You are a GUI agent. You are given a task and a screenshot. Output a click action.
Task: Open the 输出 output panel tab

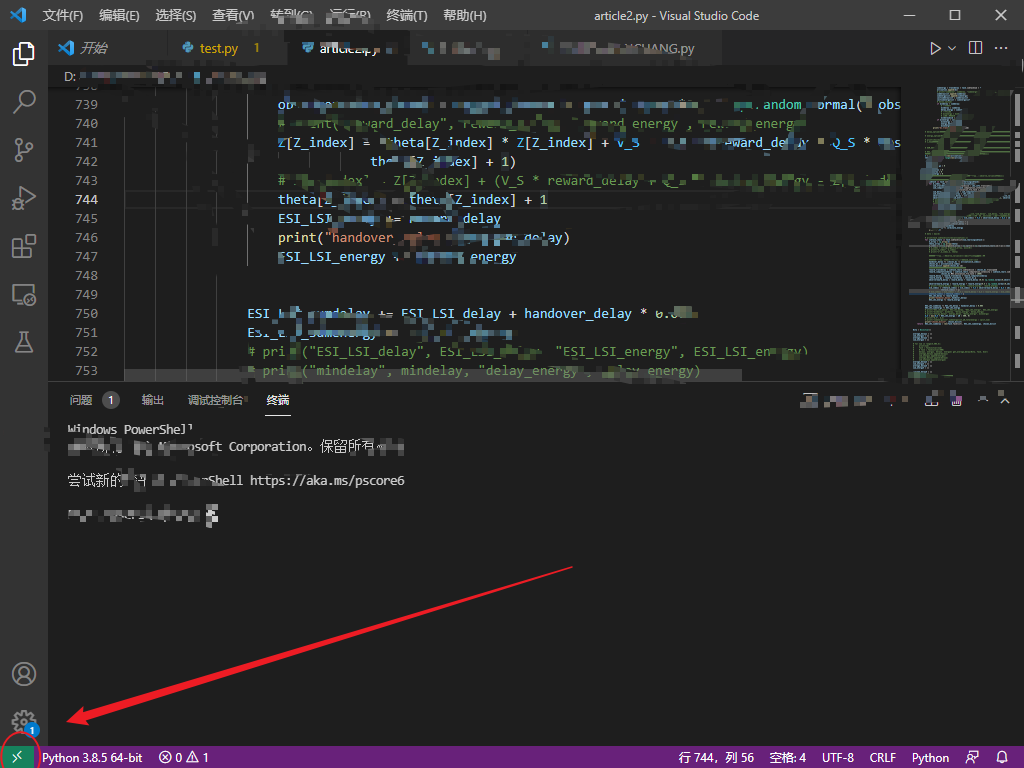pos(153,400)
